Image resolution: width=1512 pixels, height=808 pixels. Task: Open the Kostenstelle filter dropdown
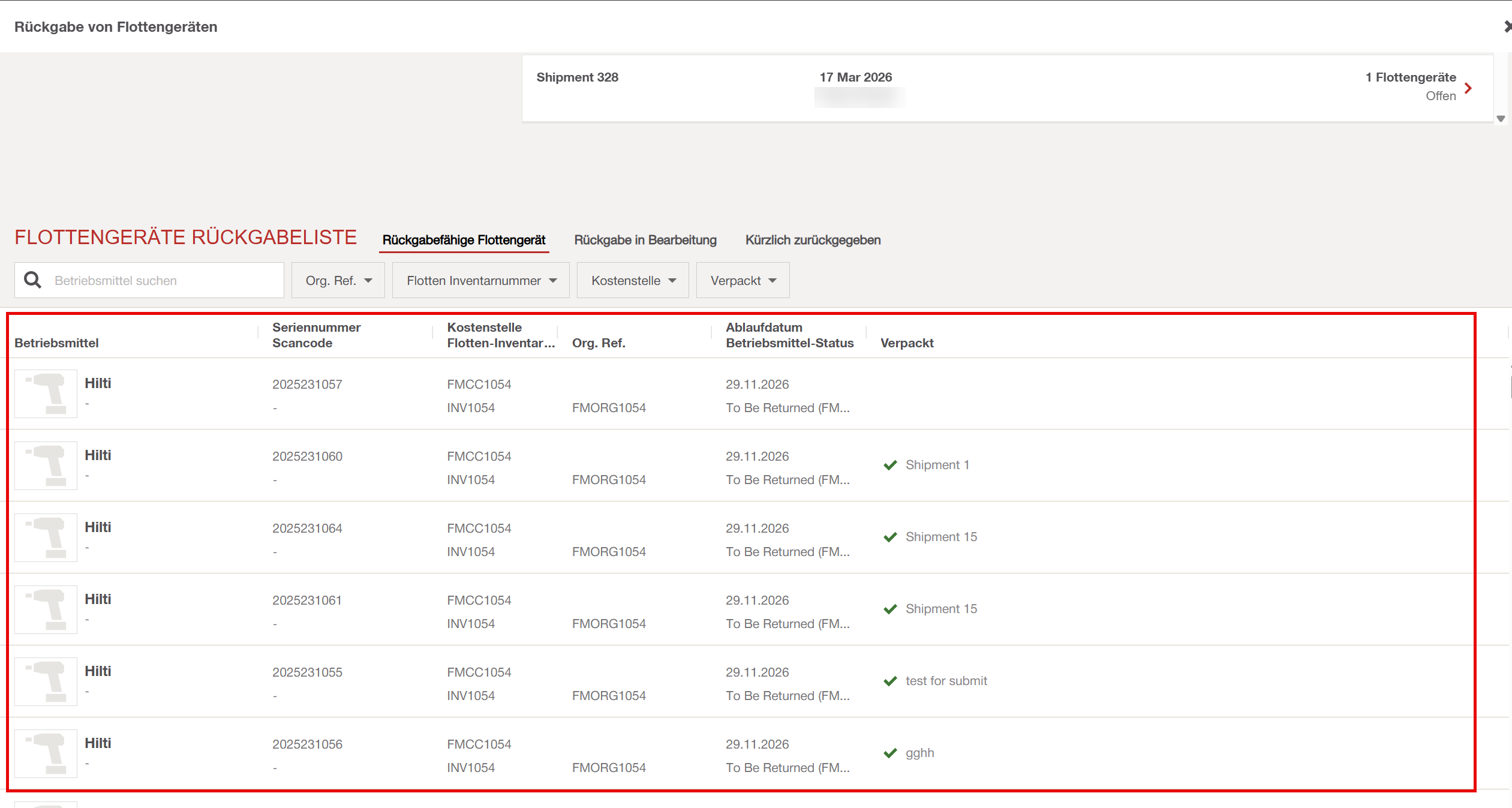coord(633,280)
